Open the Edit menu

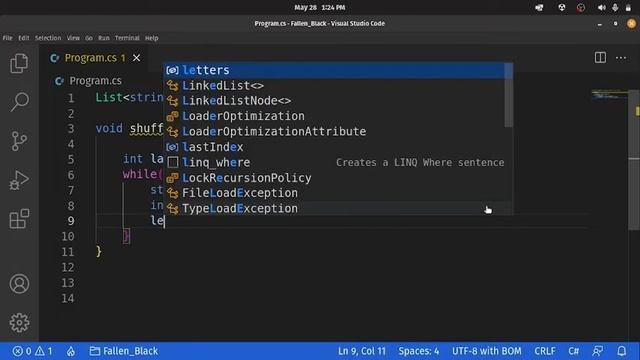24,38
